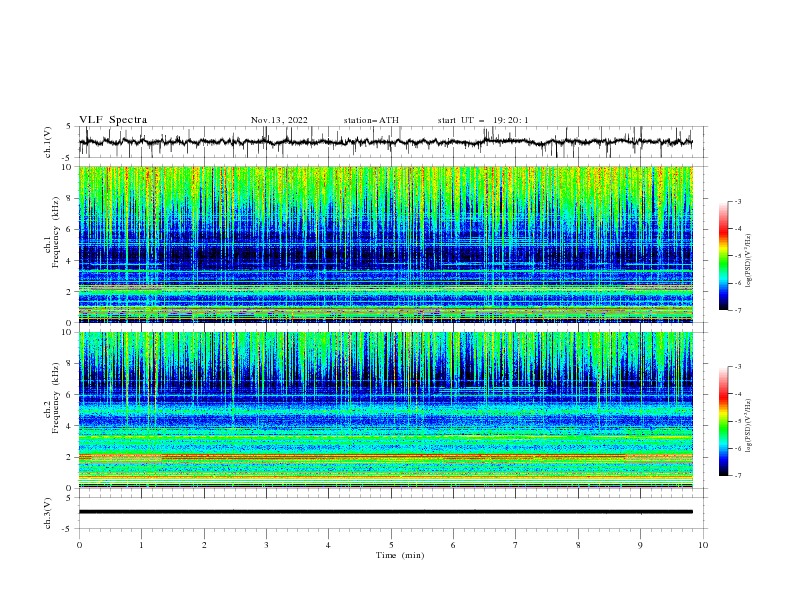Click the "station=ATH" header label
The height and width of the screenshot is (612, 792).
tap(371, 120)
